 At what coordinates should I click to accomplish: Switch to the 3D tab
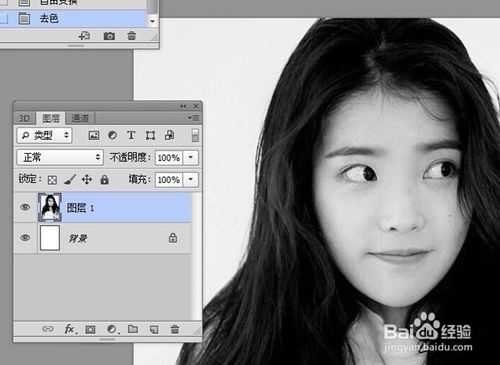pos(24,118)
